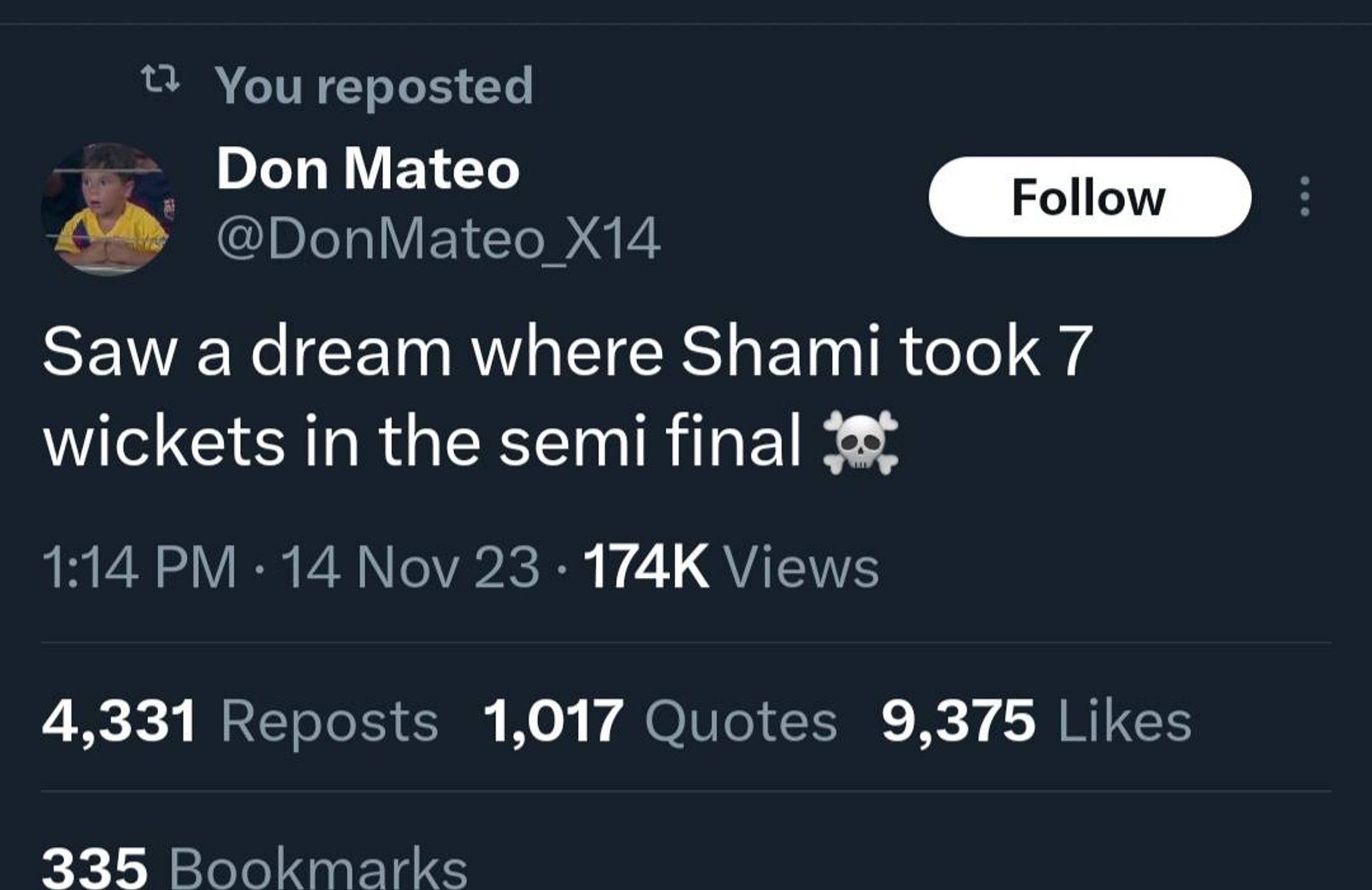Click the 1:14 PM timestamp

(x=139, y=568)
